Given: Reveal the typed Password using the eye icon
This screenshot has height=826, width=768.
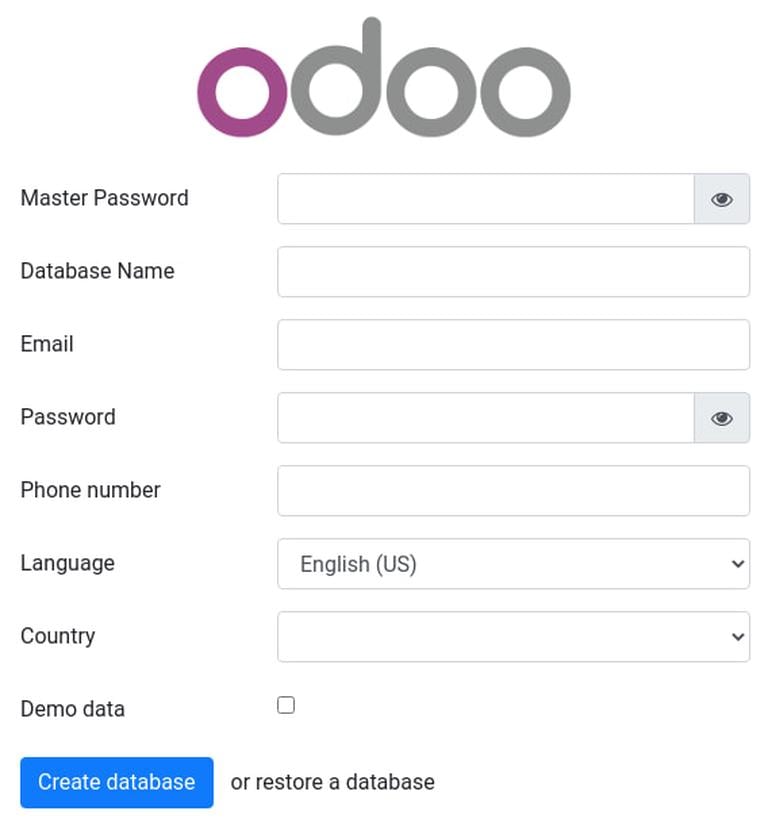Looking at the screenshot, I should click(x=722, y=417).
